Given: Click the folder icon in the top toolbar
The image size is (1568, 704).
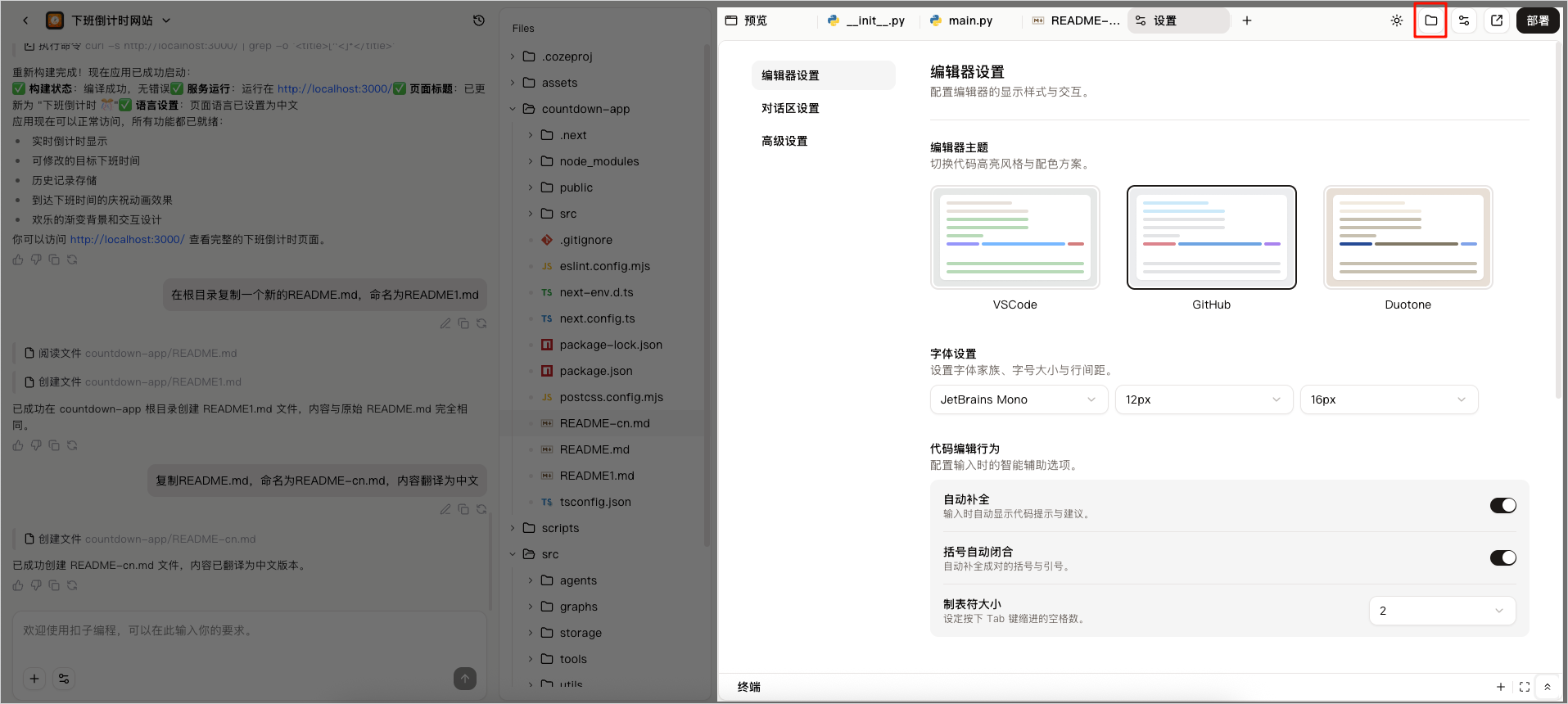Looking at the screenshot, I should (1431, 20).
